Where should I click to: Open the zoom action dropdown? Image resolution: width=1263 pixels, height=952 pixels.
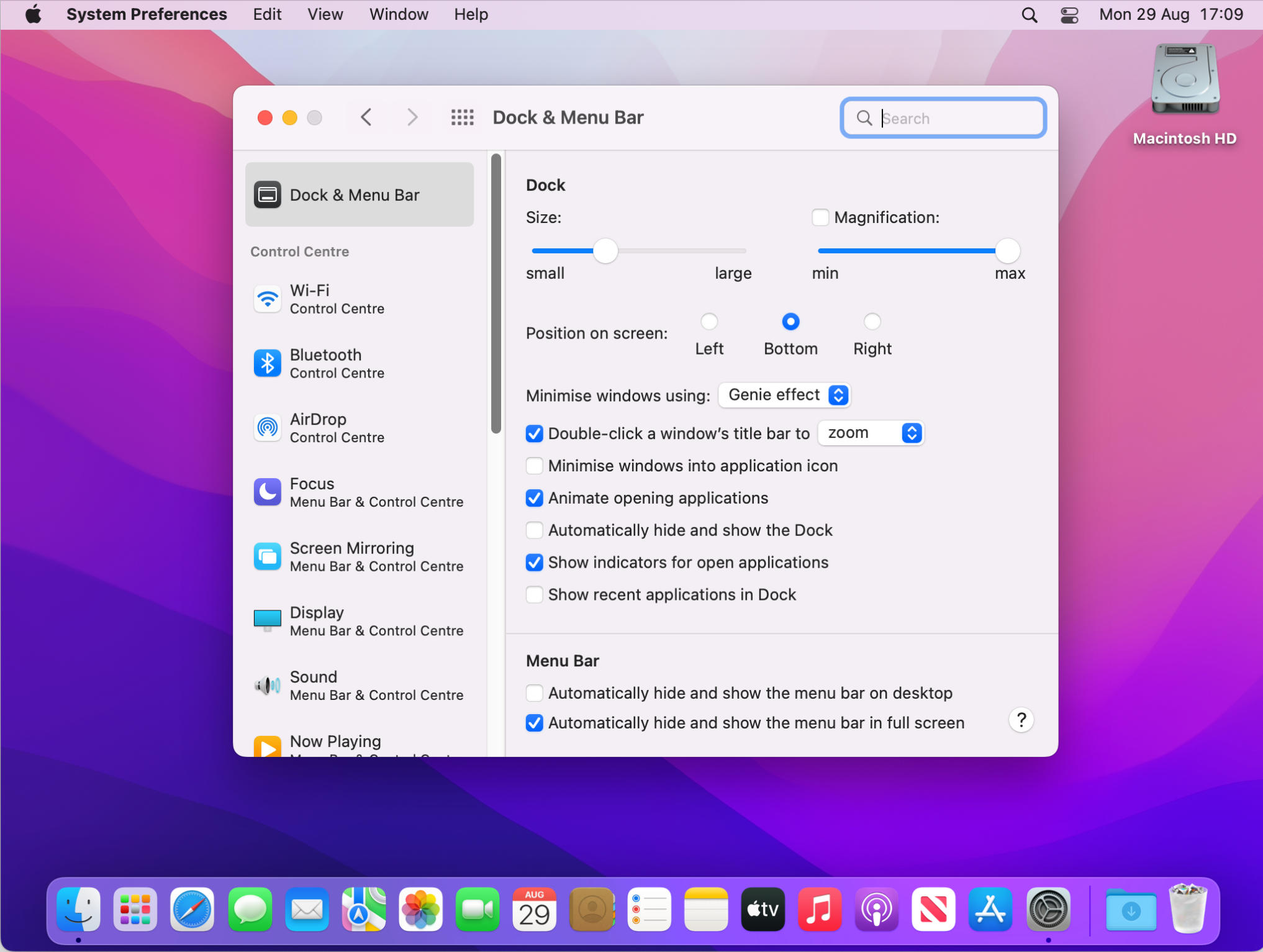click(871, 433)
